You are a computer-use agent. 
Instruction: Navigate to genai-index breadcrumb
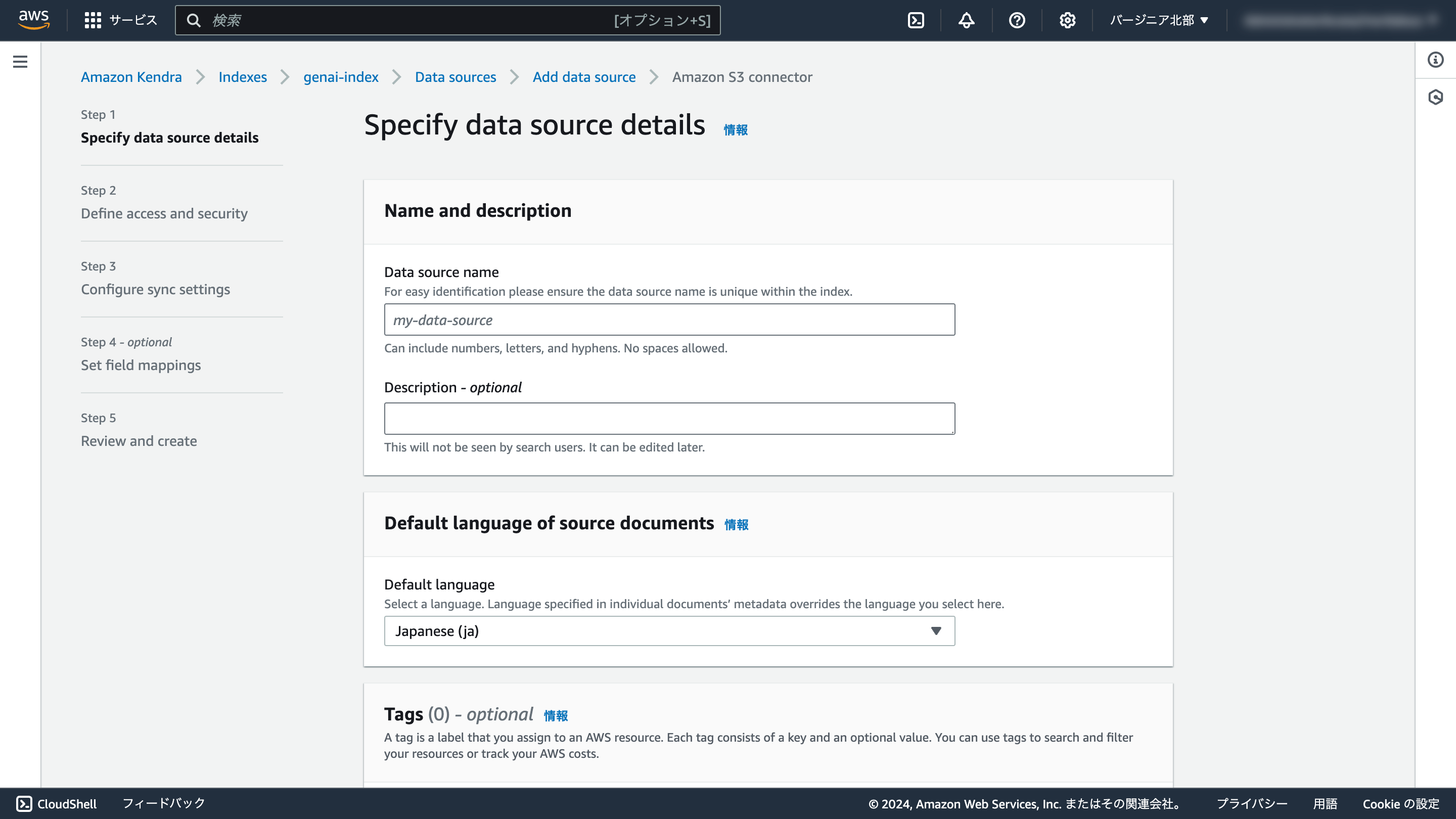point(340,77)
